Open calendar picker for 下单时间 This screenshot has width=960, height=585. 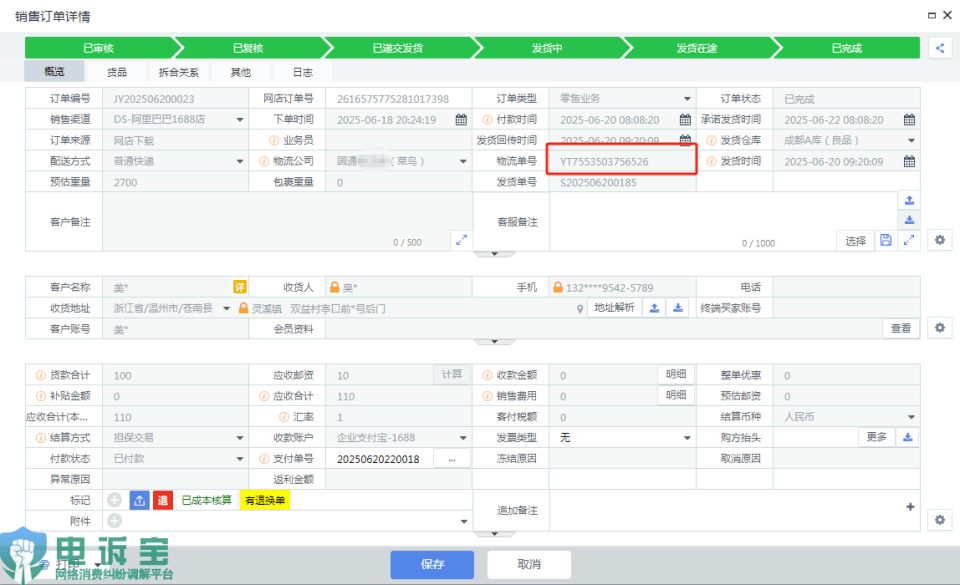(x=461, y=120)
